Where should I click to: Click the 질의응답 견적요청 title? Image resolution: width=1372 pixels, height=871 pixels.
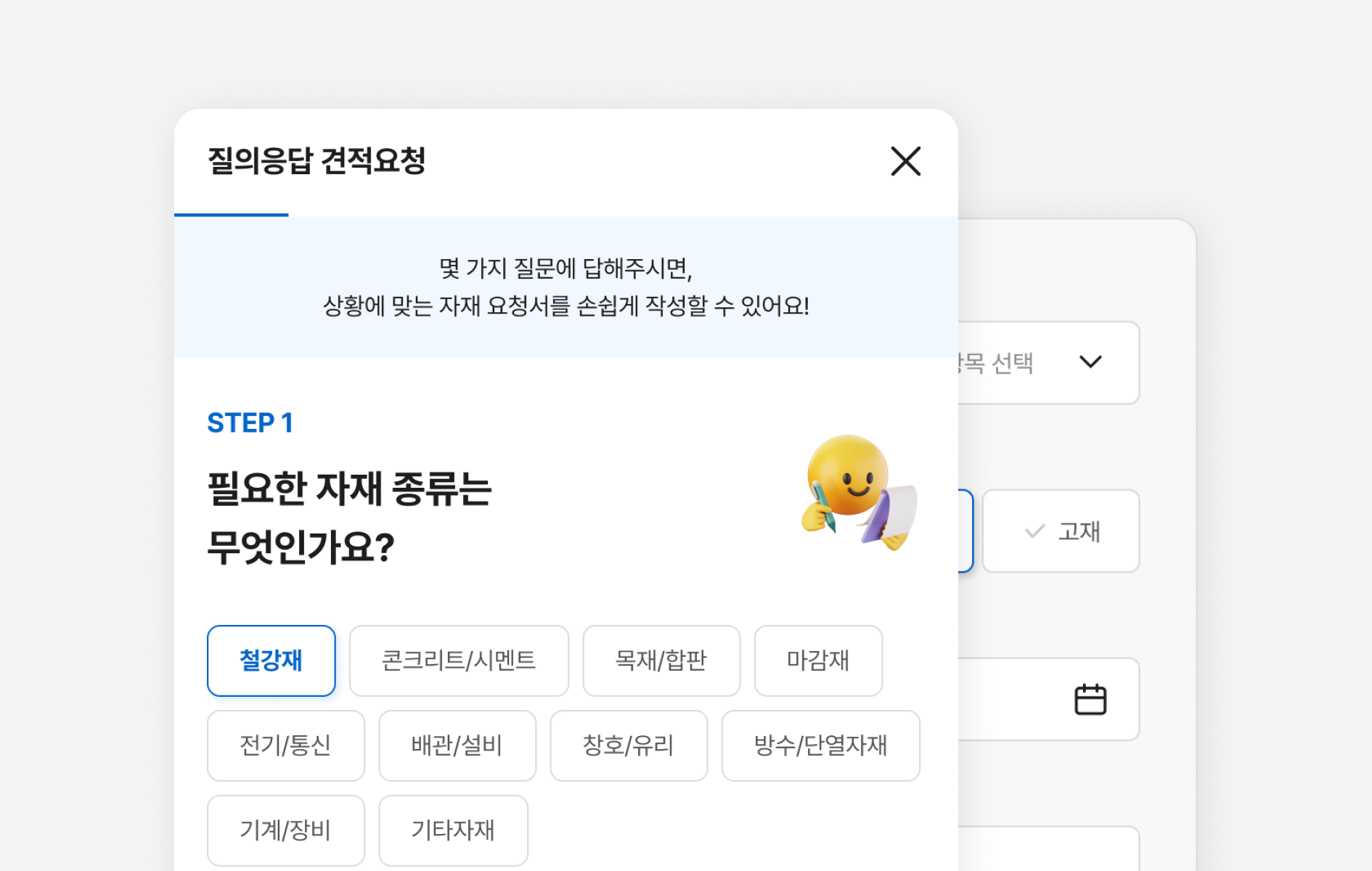click(x=317, y=161)
